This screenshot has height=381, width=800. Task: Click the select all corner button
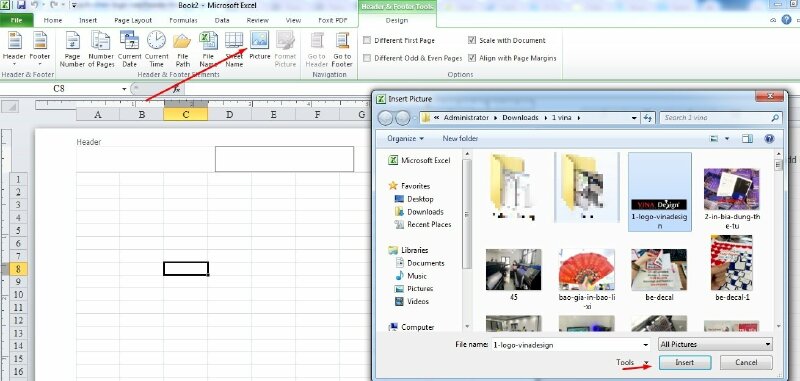pyautogui.click(x=11, y=107)
